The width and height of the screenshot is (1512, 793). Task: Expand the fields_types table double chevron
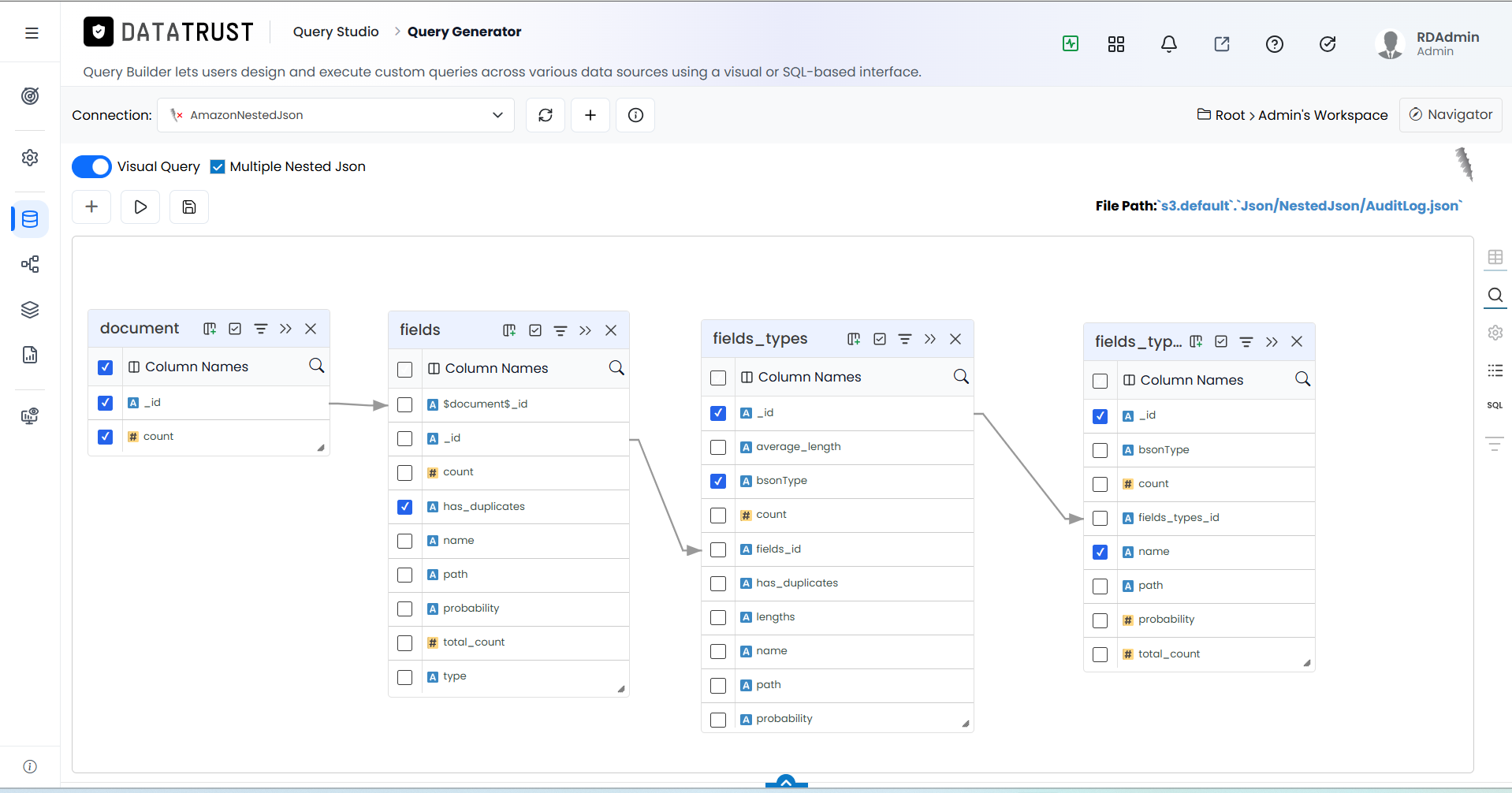(930, 339)
